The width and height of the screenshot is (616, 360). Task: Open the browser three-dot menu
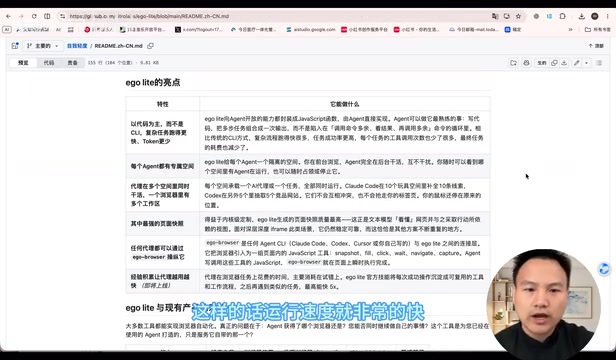[x=608, y=16]
